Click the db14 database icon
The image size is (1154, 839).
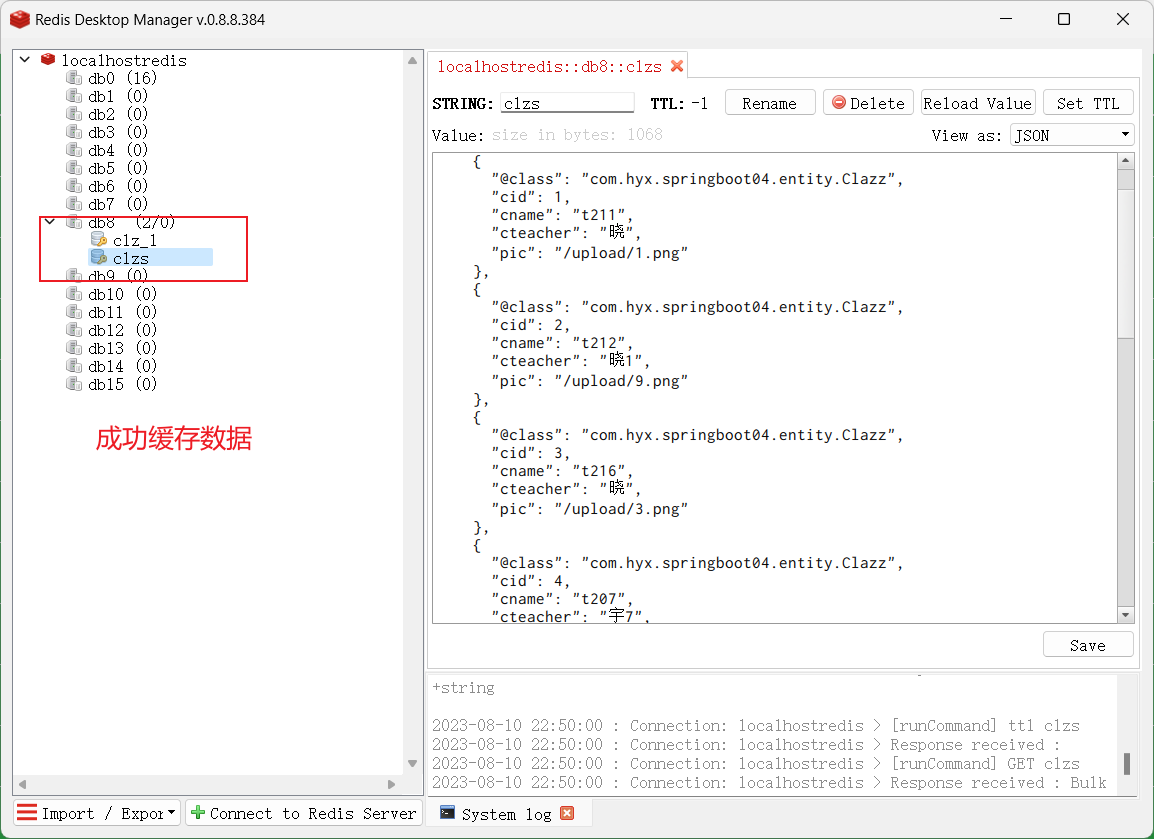point(74,367)
